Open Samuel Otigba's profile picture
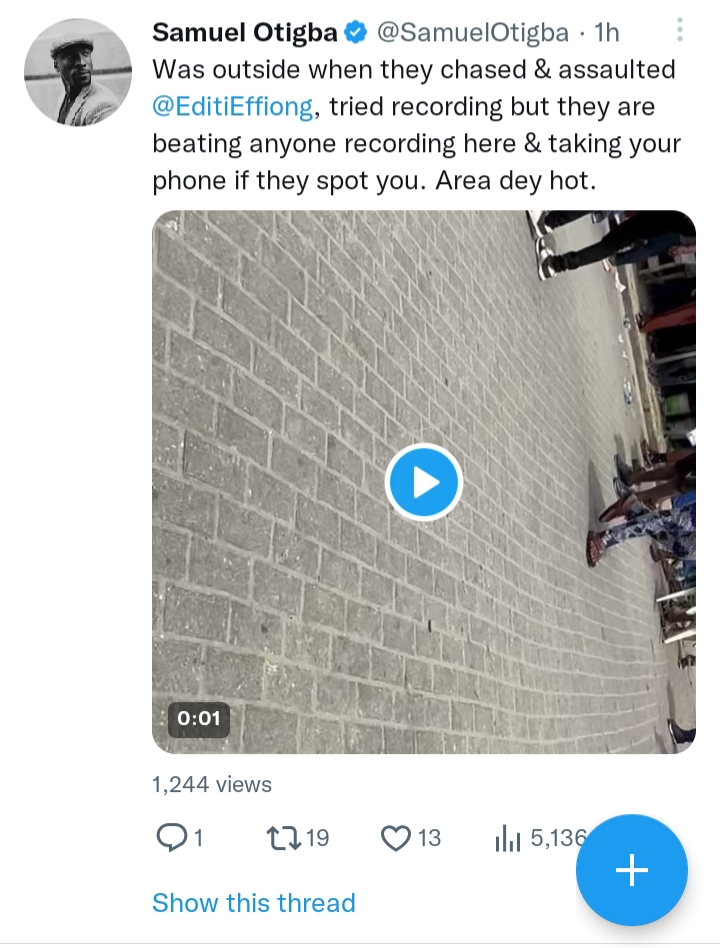The width and height of the screenshot is (720, 948). click(77, 72)
